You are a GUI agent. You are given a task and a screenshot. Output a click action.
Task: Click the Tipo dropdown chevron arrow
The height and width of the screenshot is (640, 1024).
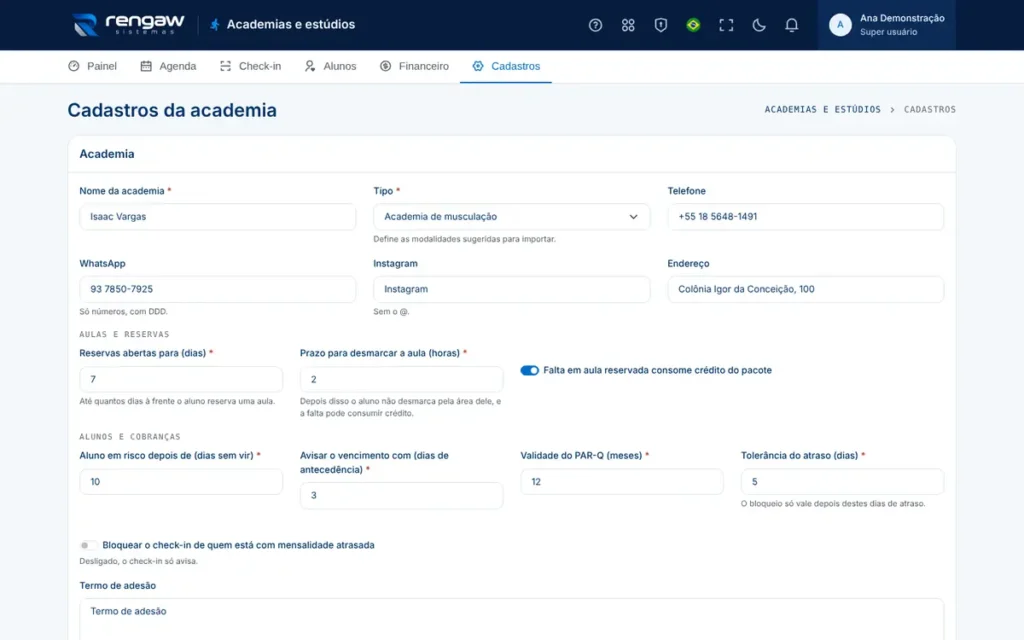(633, 217)
